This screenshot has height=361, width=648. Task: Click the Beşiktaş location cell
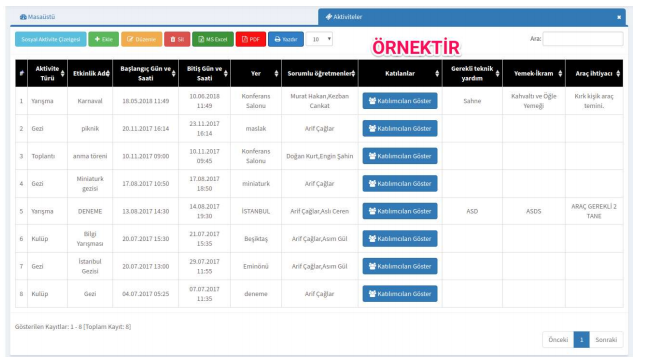click(256, 239)
